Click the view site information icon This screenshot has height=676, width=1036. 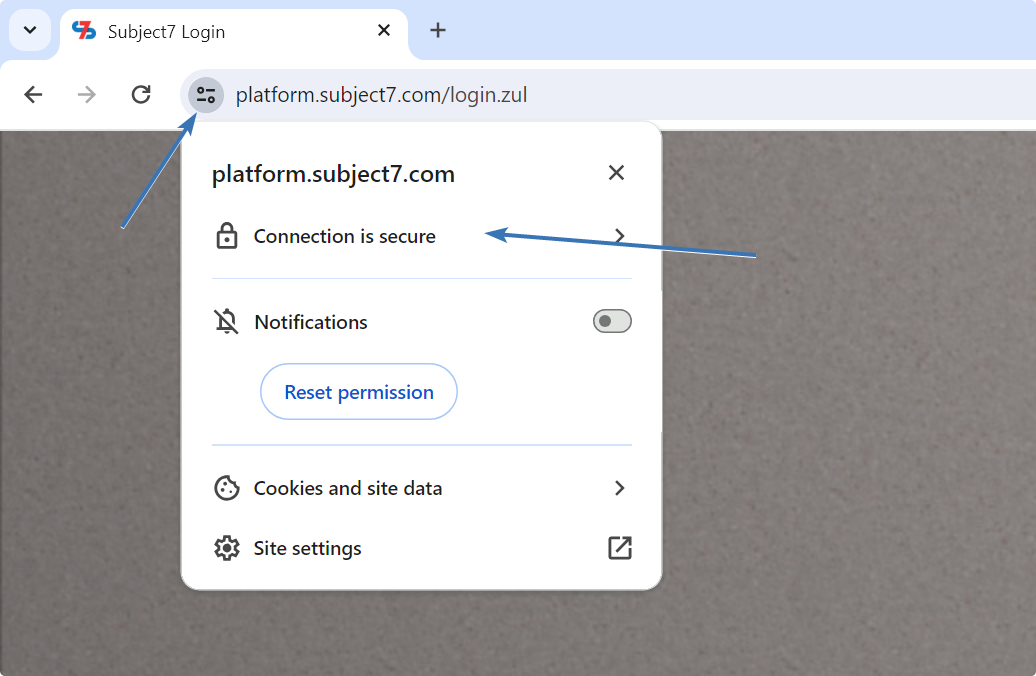click(206, 95)
